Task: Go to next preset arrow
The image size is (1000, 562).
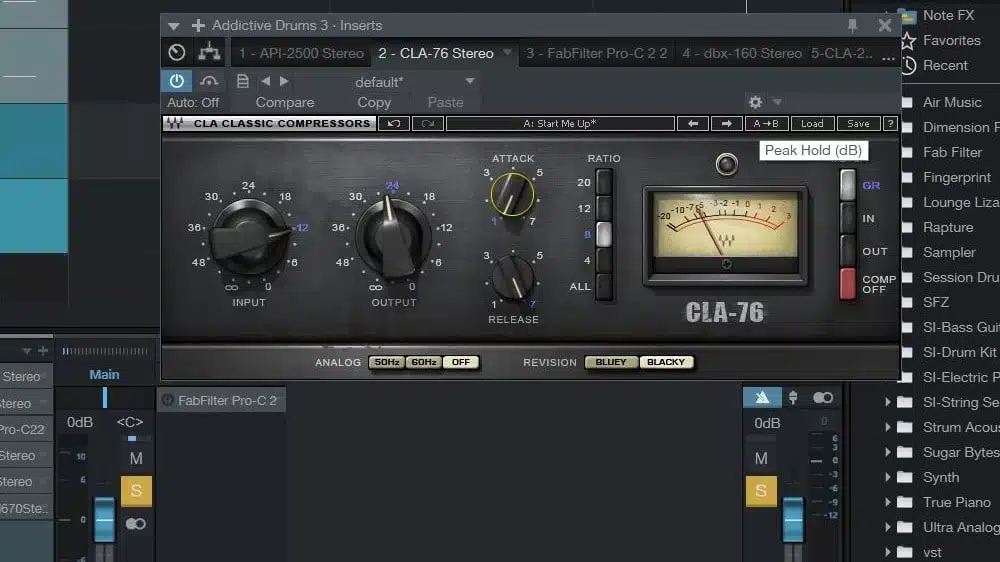Action: coord(284,81)
